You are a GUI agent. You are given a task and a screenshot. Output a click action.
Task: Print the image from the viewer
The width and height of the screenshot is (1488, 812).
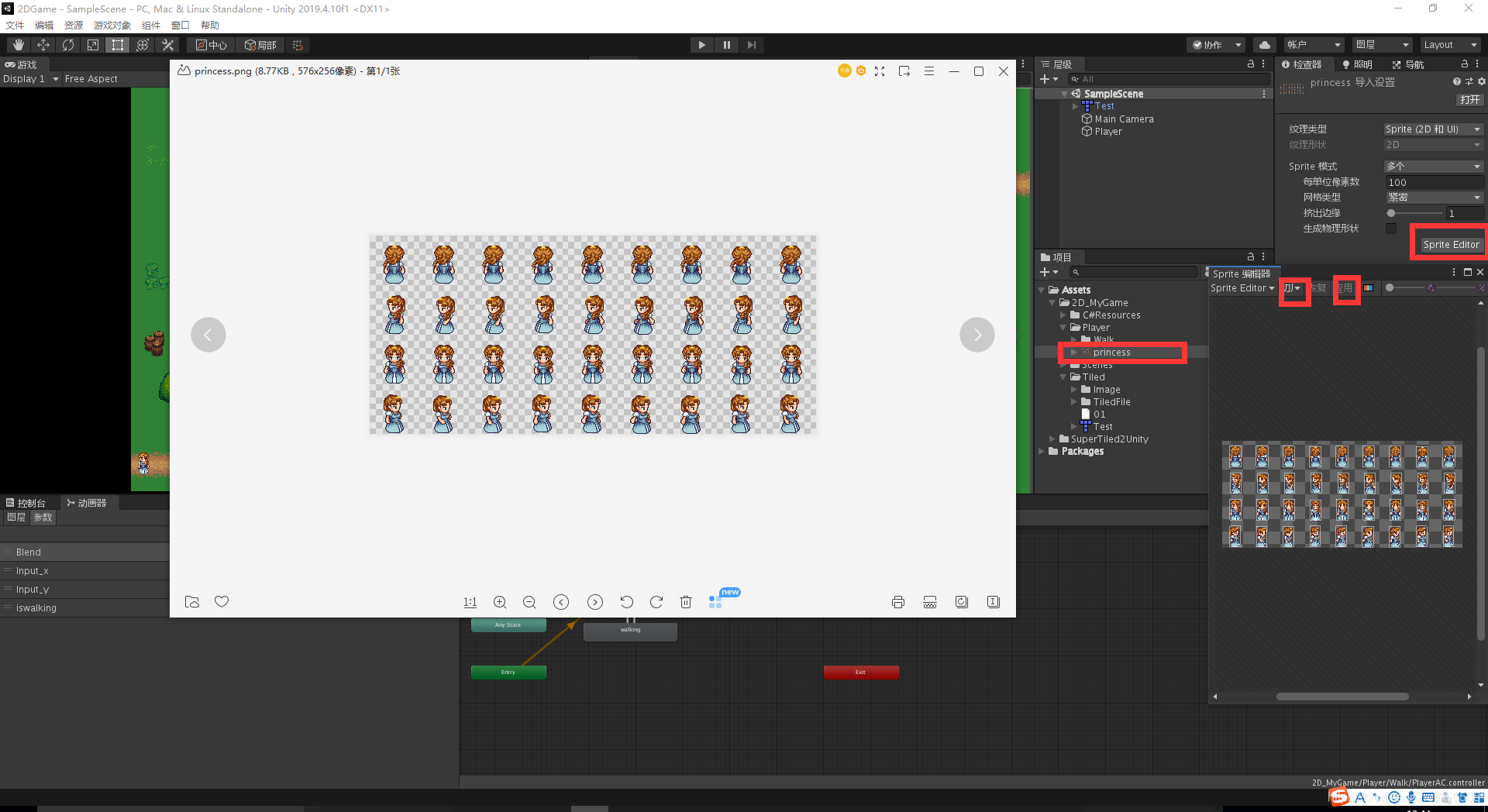pyautogui.click(x=898, y=602)
